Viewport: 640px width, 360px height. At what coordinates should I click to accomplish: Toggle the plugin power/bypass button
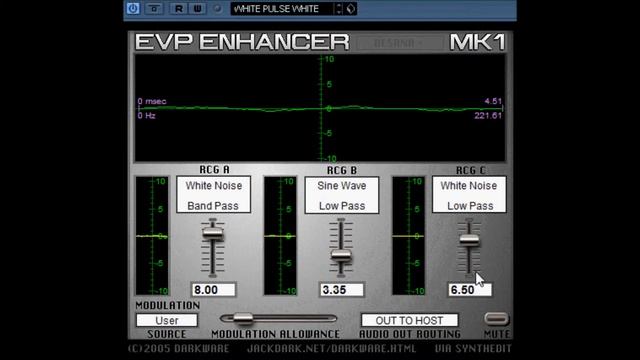[x=133, y=9]
